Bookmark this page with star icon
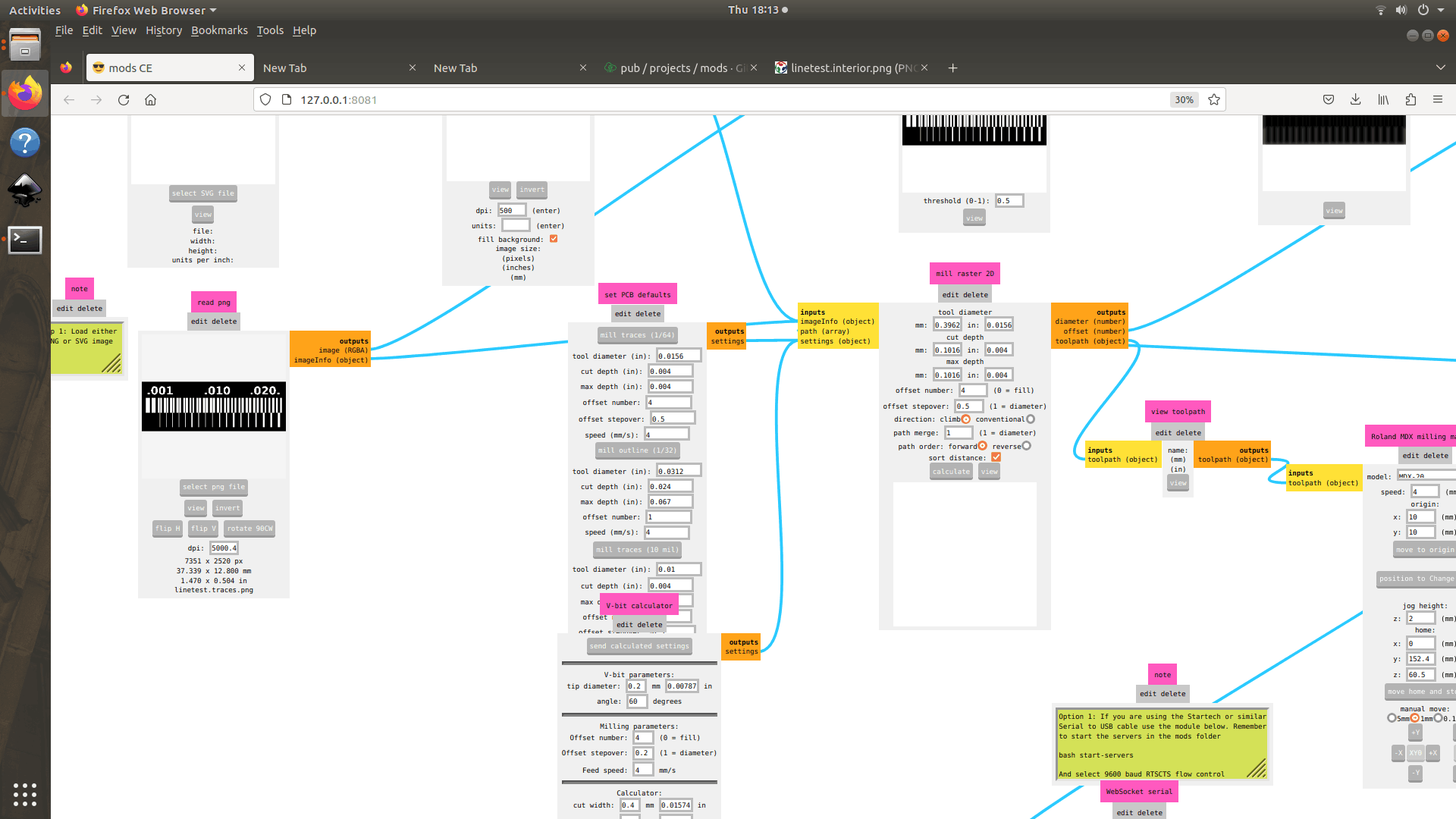Screen dimensions: 1456x819 coord(1214,100)
